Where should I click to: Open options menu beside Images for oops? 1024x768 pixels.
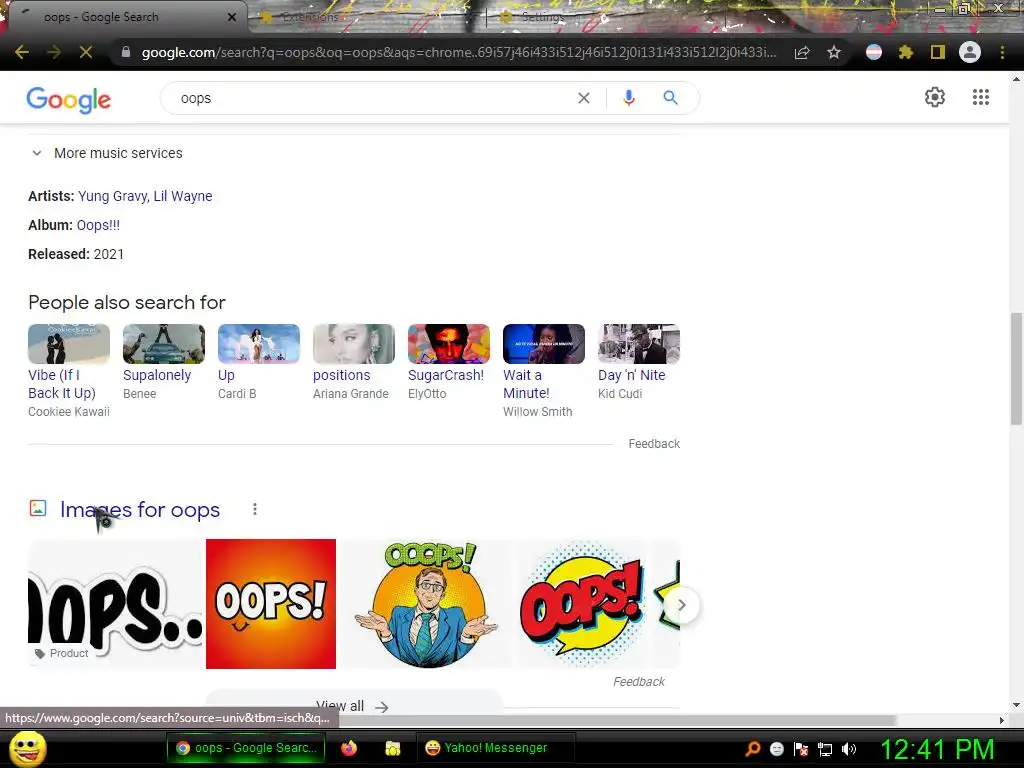tap(255, 509)
